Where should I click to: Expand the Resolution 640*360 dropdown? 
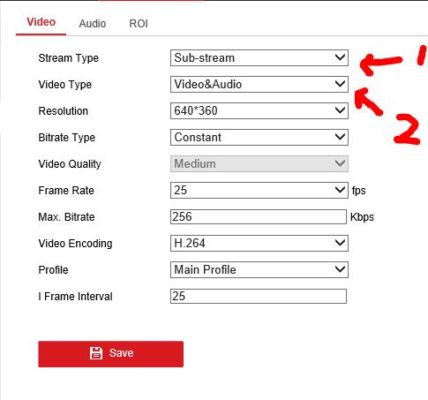[x=259, y=111]
